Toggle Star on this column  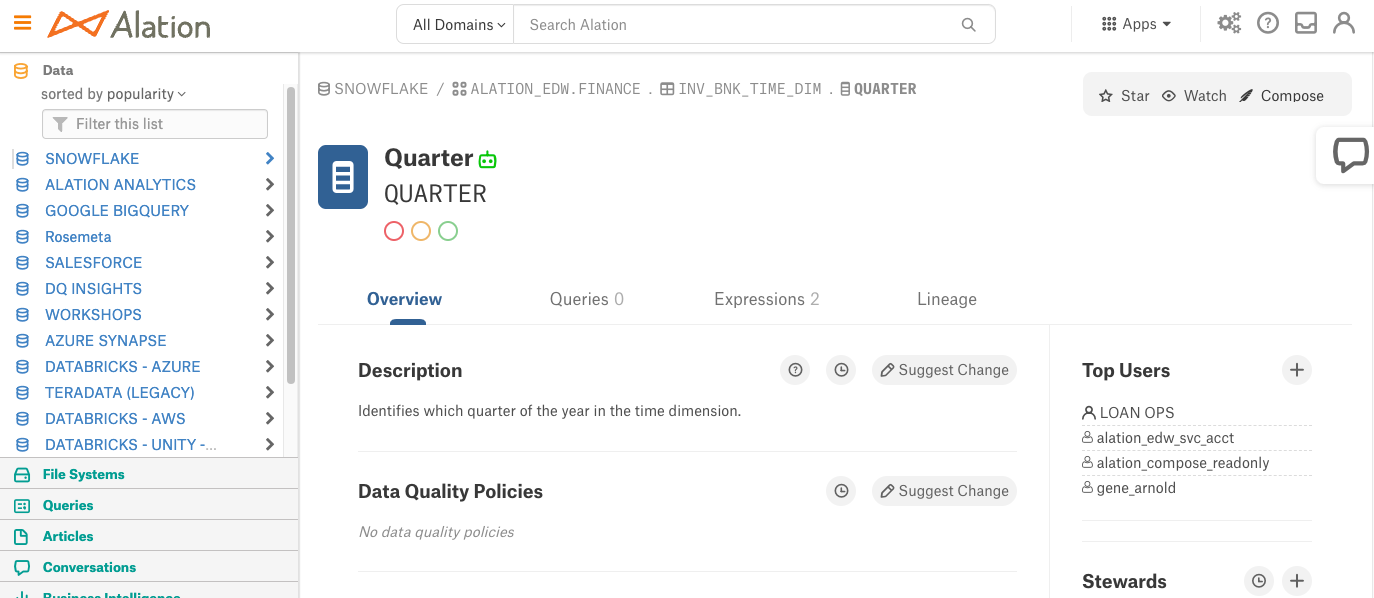coord(1124,96)
